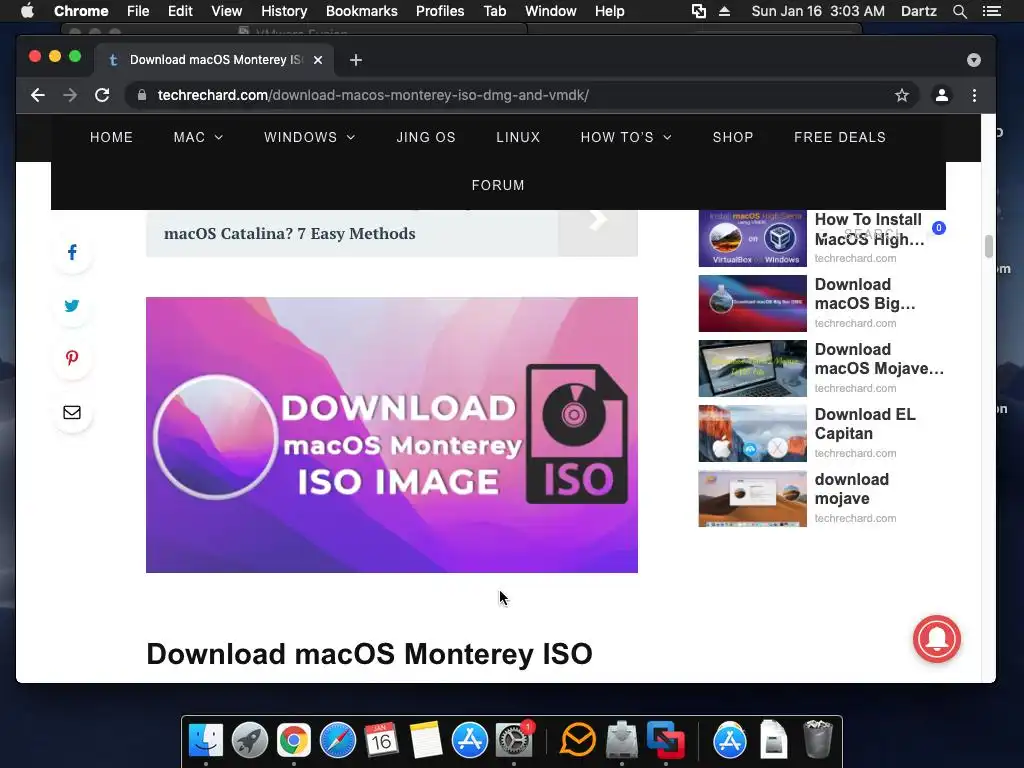Click the Download macOS Monterey ISO heading
The height and width of the screenshot is (768, 1024).
pos(369,654)
